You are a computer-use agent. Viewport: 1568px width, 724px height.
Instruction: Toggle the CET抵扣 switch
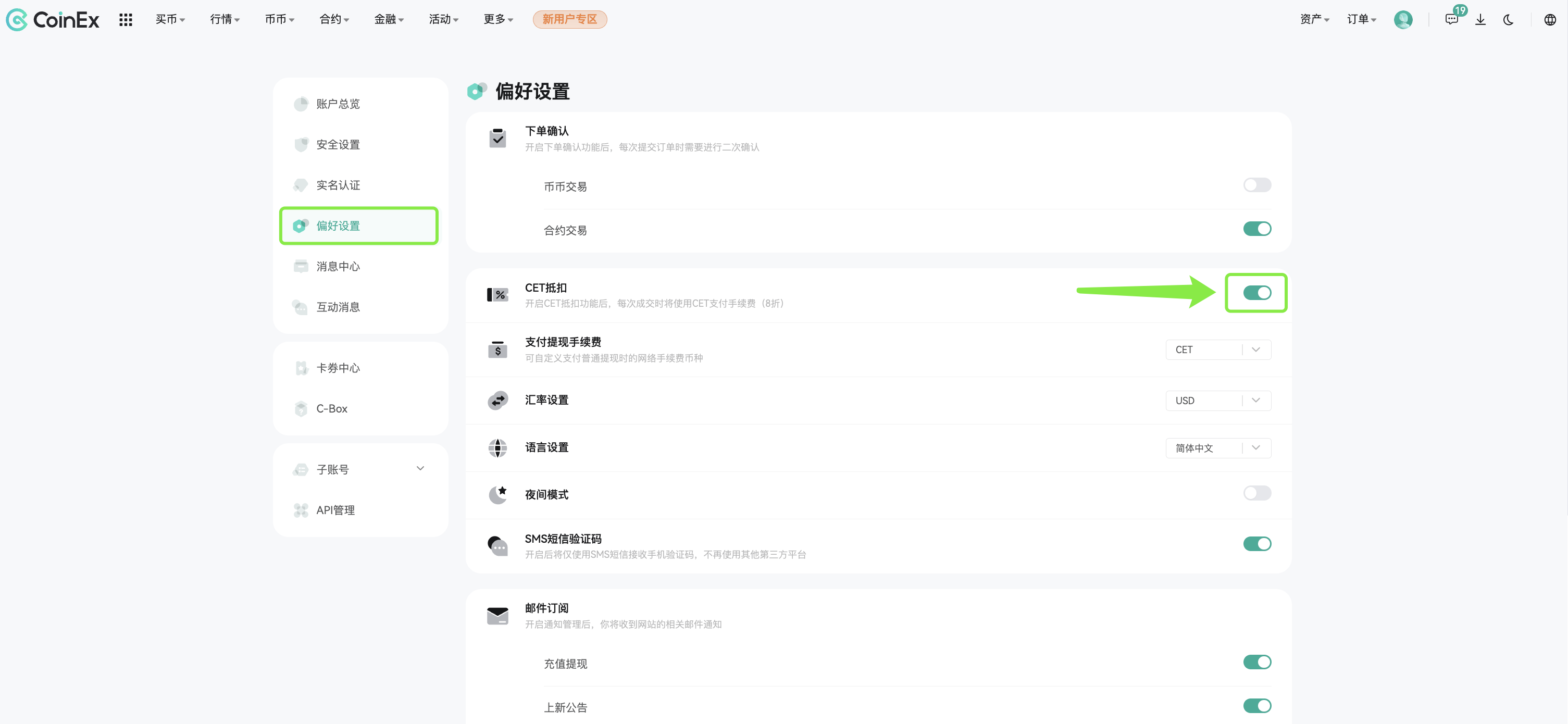click(1257, 293)
